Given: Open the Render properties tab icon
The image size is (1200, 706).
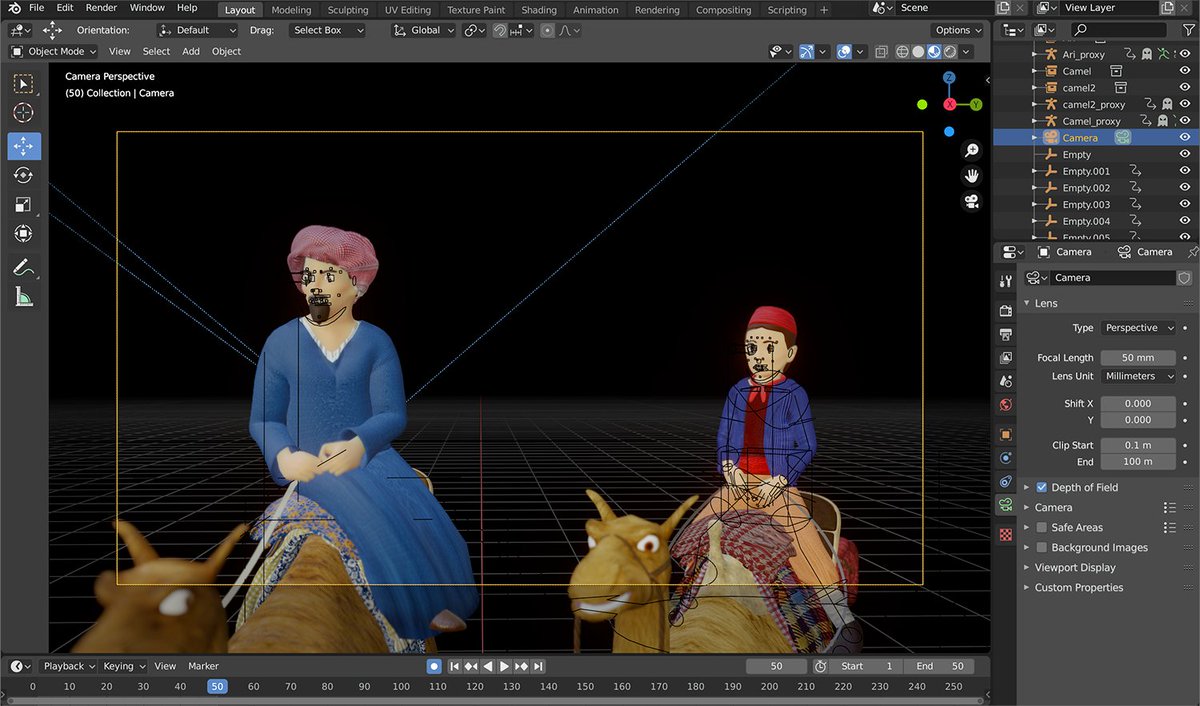Looking at the screenshot, I should coord(1006,310).
